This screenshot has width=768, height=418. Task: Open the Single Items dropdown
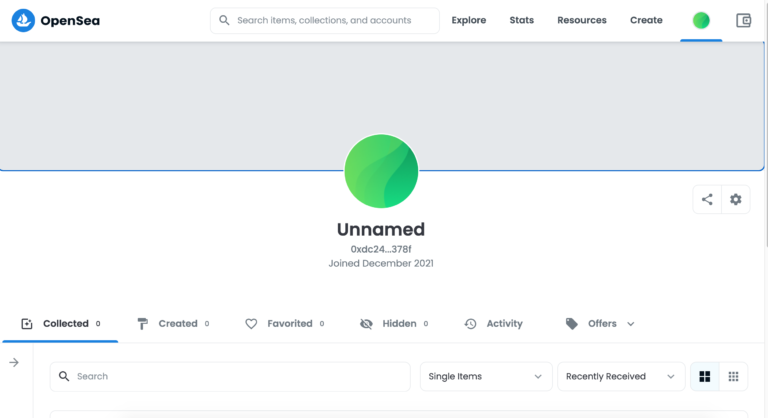pos(485,376)
